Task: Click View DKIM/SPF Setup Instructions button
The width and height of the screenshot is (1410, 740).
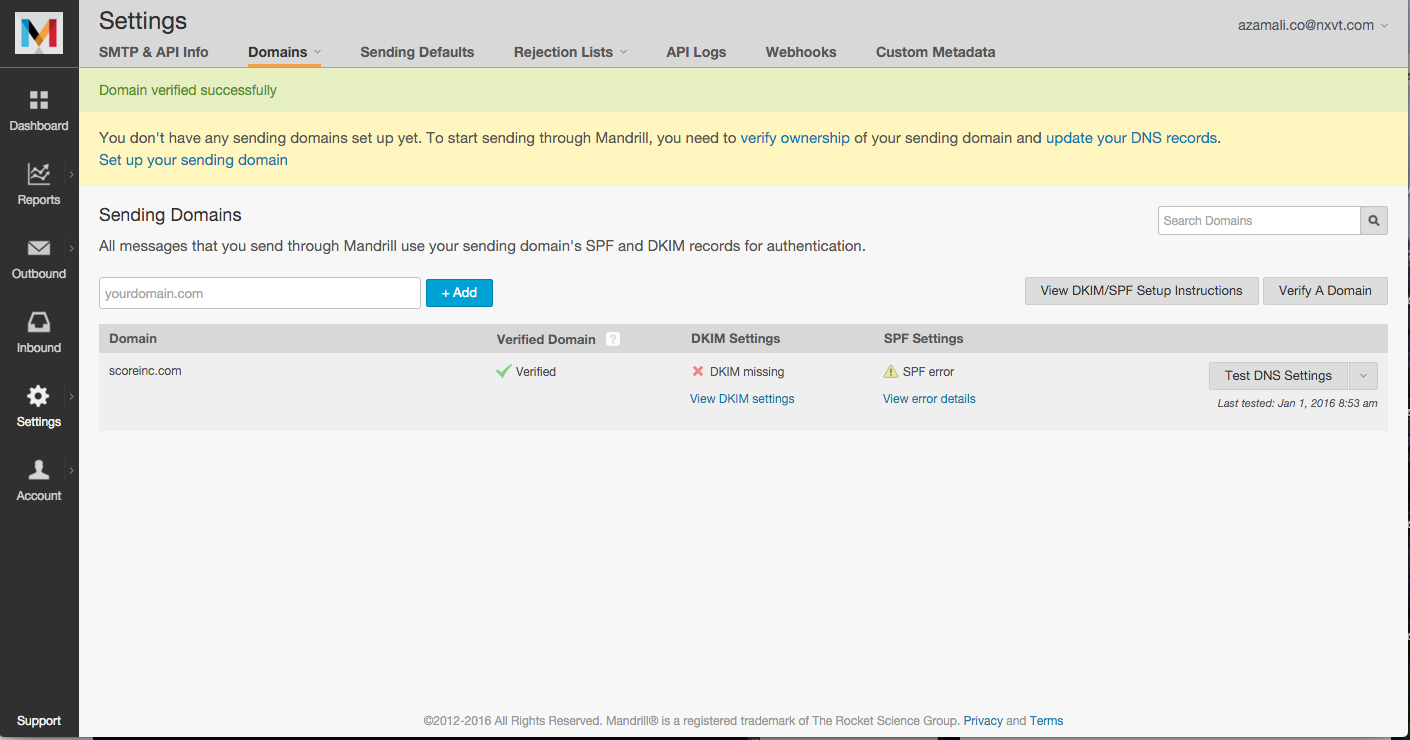Action: click(1141, 291)
